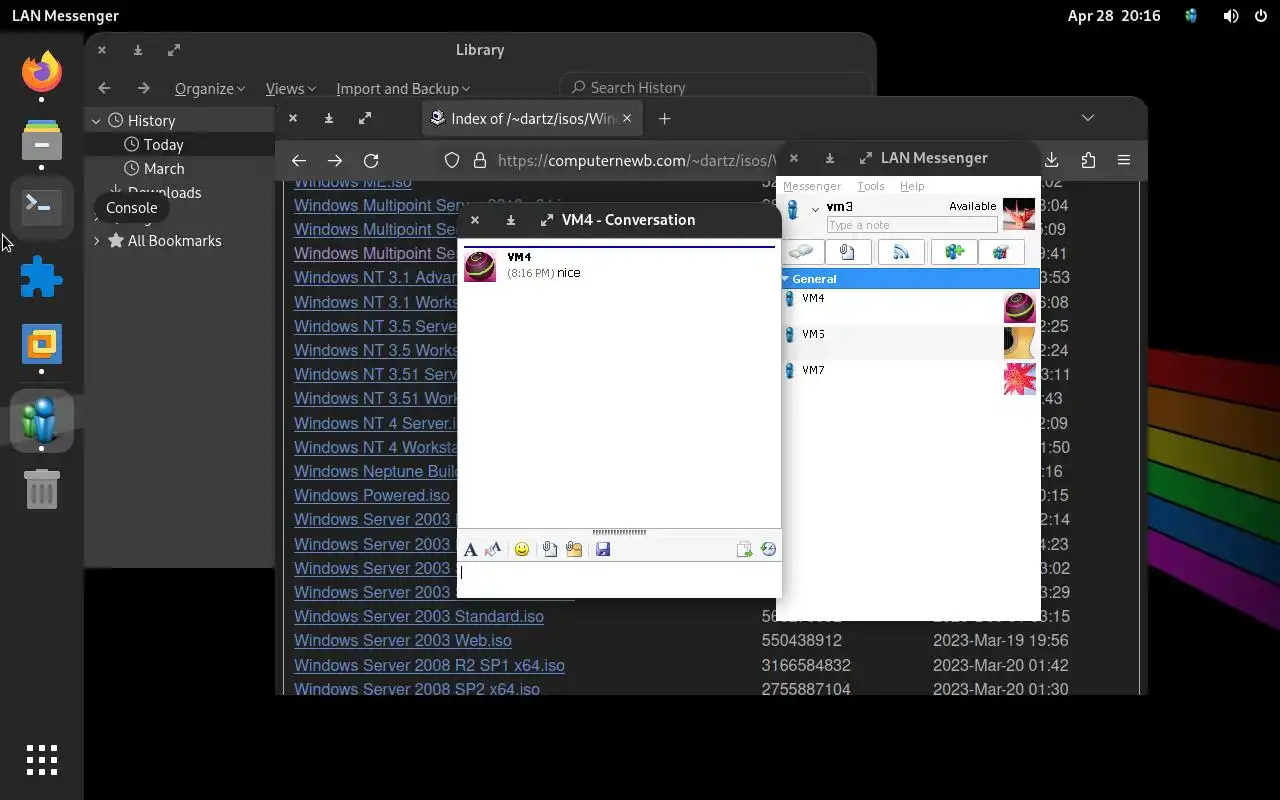
Task: Close the Index of /~dartz/isos tab
Action: (x=627, y=118)
